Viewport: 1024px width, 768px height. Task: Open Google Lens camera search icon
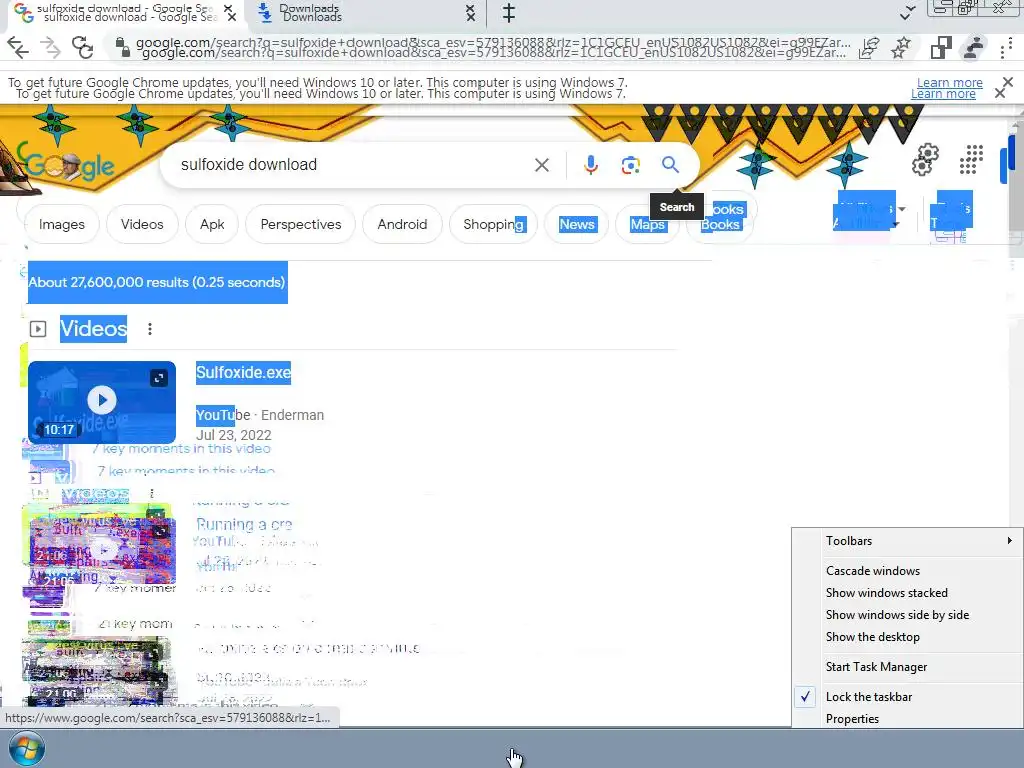tap(630, 165)
